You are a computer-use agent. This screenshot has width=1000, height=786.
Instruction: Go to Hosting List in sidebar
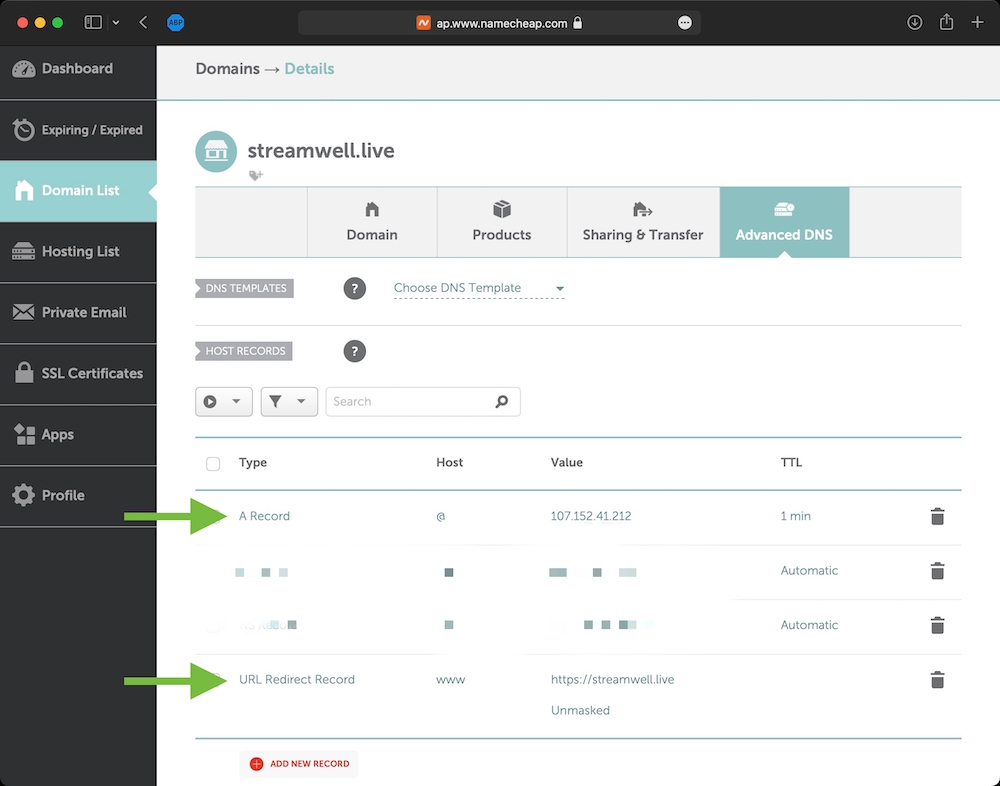pos(78,252)
